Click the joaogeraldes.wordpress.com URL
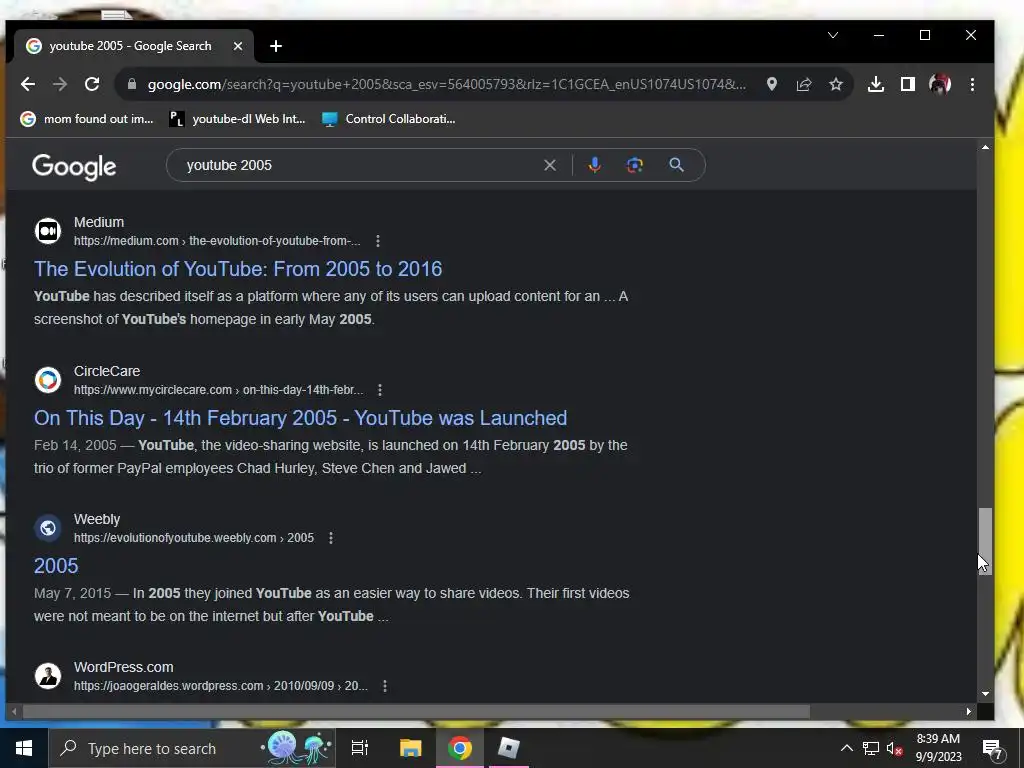This screenshot has height=768, width=1024. (x=221, y=686)
